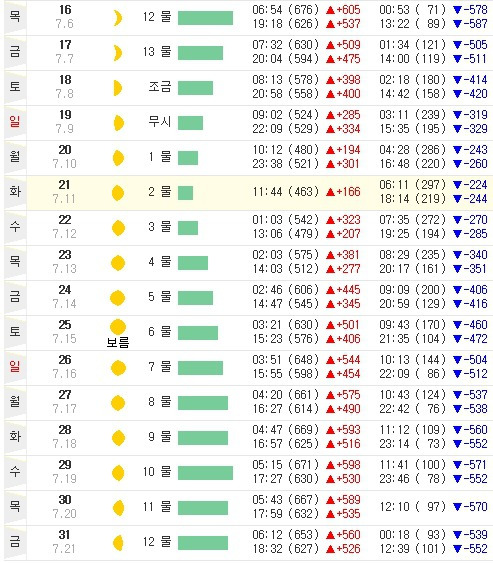The height and width of the screenshot is (563, 493).
Task: Click the moon icon in the 무시 row
Action: click(x=118, y=123)
